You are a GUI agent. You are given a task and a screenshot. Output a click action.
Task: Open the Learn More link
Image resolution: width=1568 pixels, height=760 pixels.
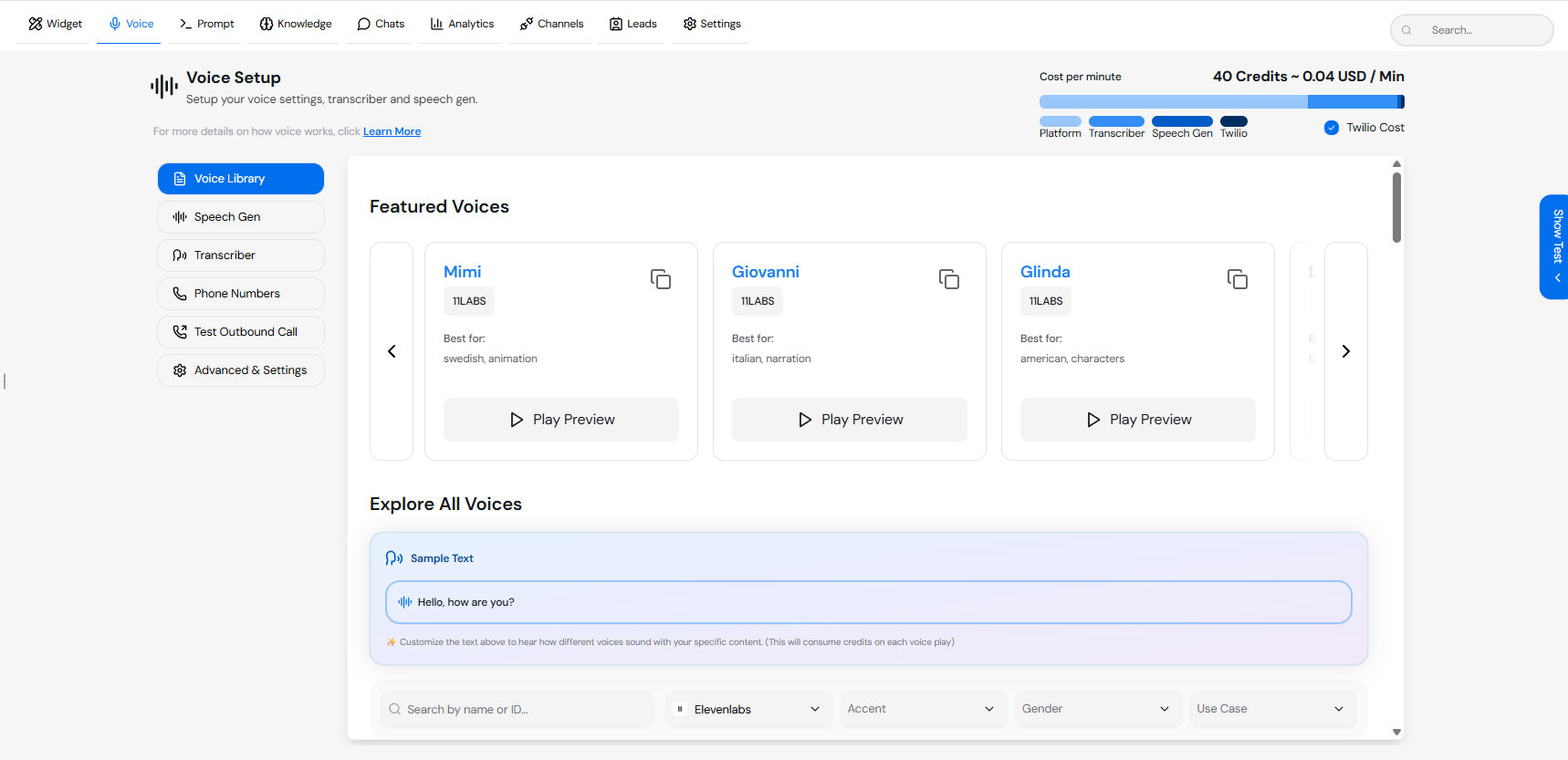click(392, 131)
